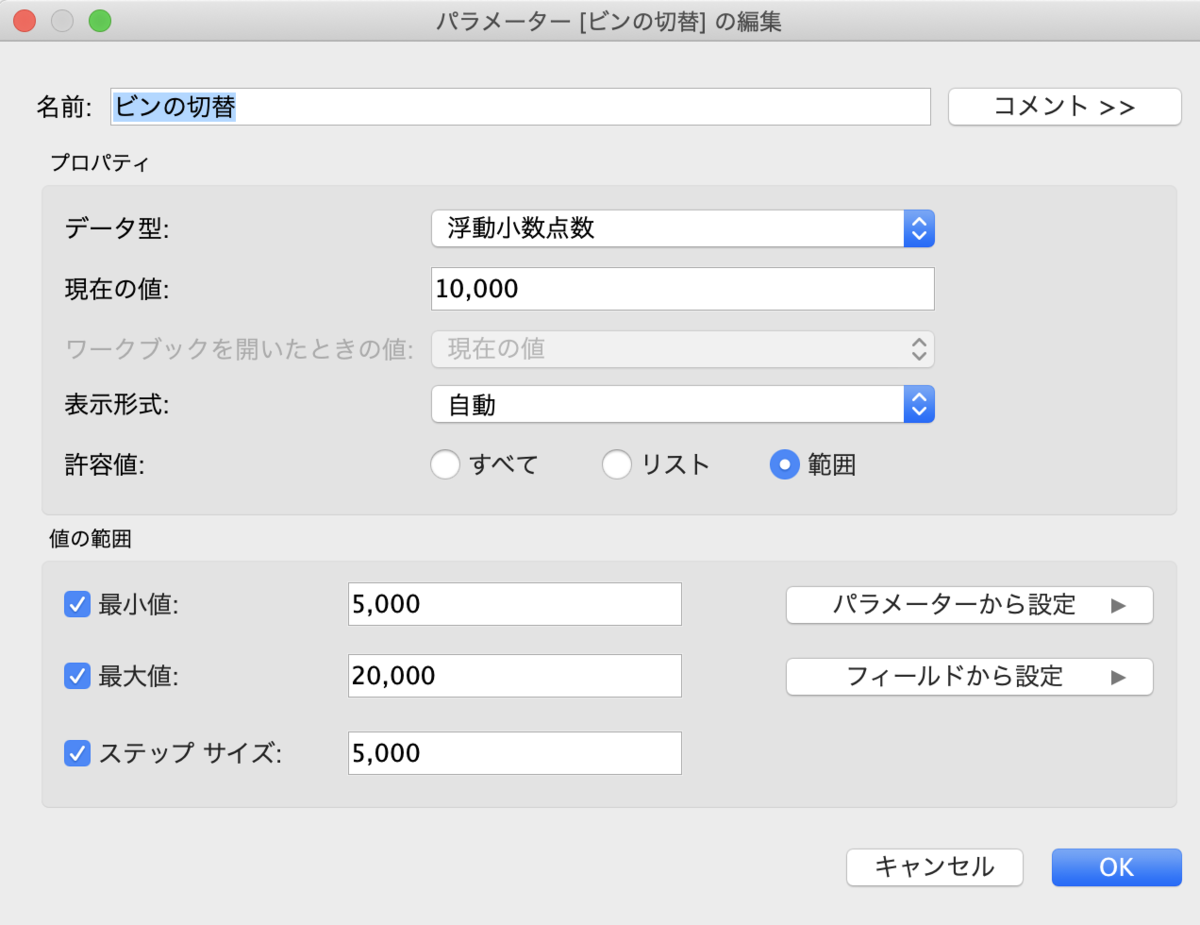The image size is (1200, 925).
Task: Open the コメント >> button
Action: tap(1065, 106)
